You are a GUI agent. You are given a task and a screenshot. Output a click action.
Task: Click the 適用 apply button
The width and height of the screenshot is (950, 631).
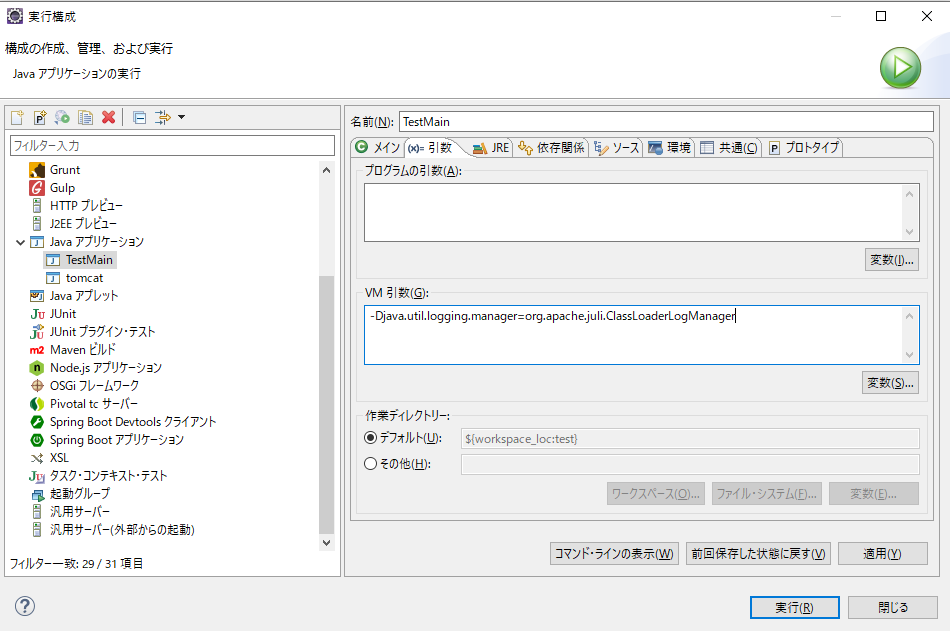pos(883,553)
